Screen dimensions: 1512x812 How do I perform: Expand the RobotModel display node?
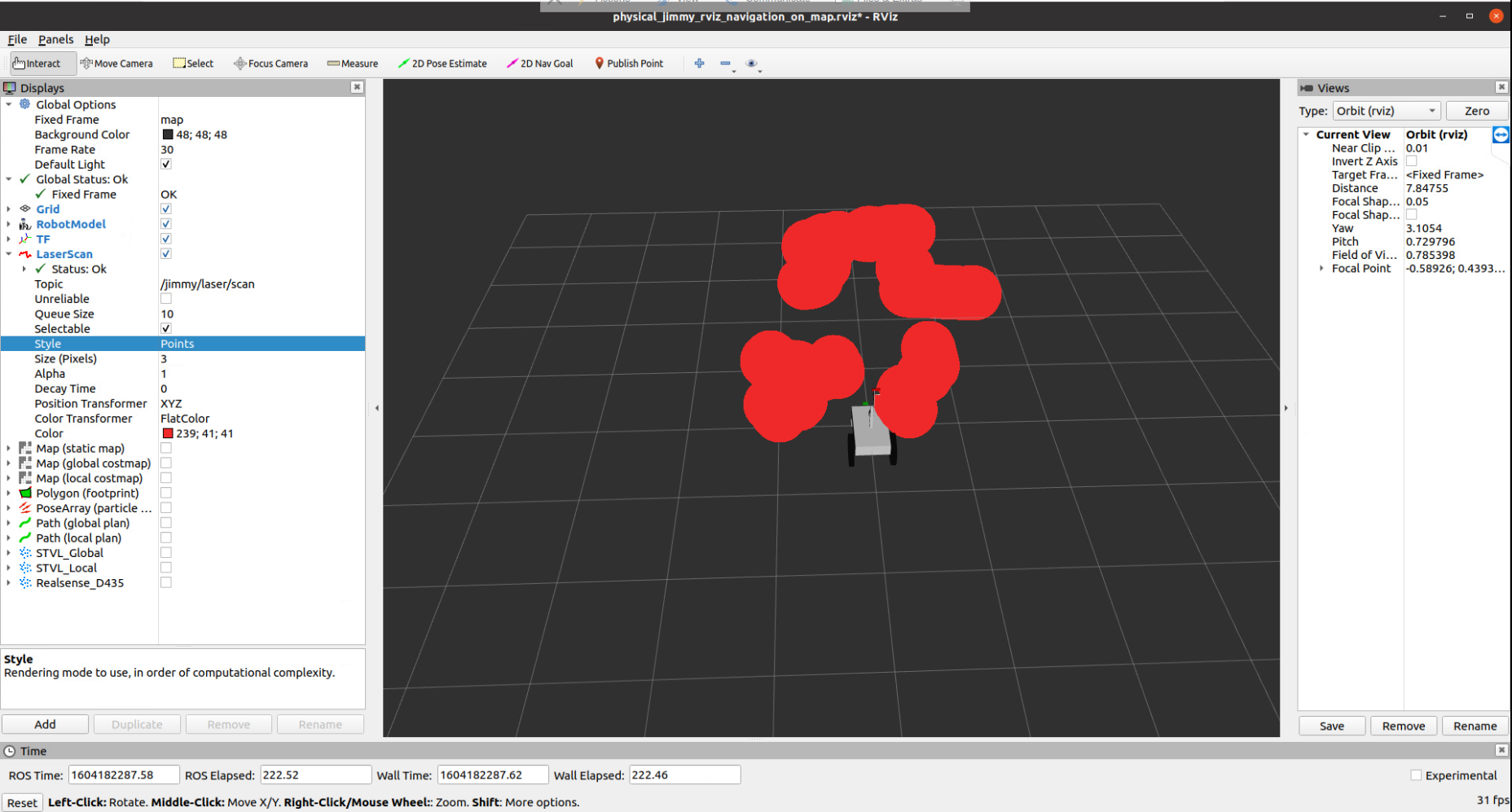pyautogui.click(x=9, y=224)
